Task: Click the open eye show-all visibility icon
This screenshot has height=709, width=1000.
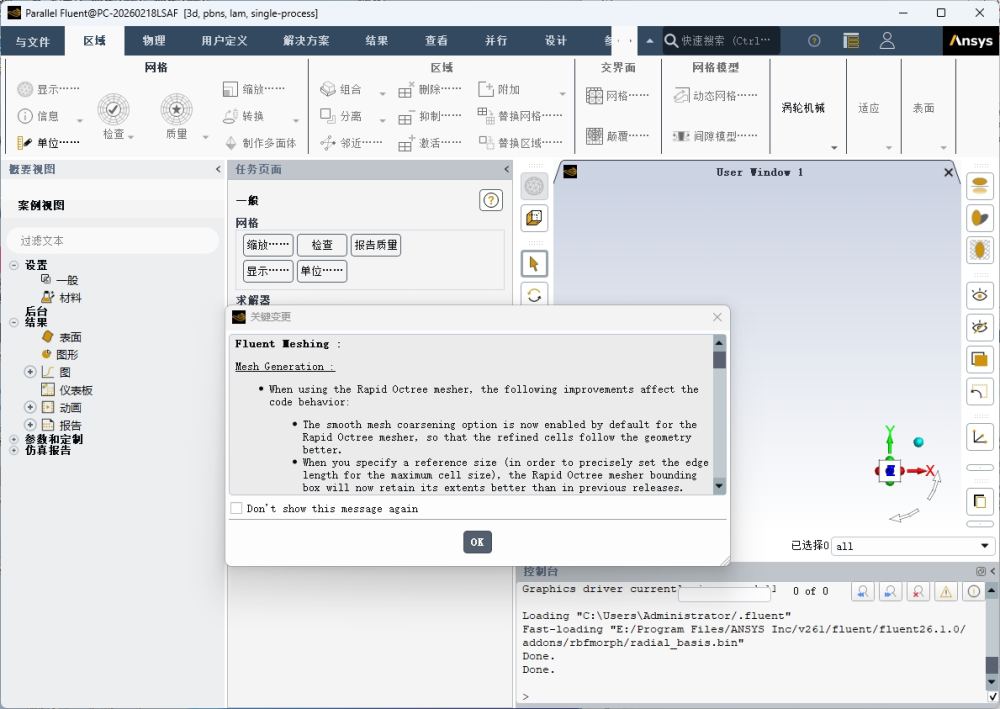Action: pyautogui.click(x=979, y=295)
